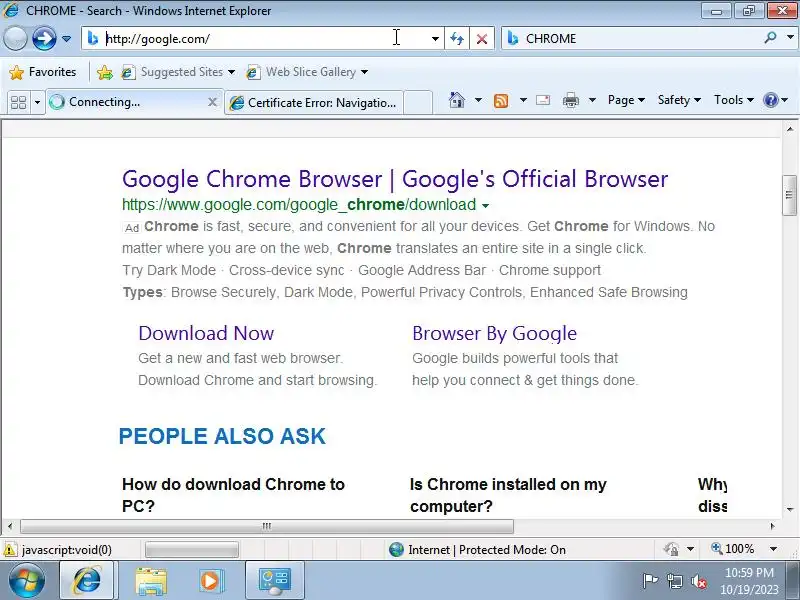Click the red X Stop button
800x600 pixels.
[482, 38]
